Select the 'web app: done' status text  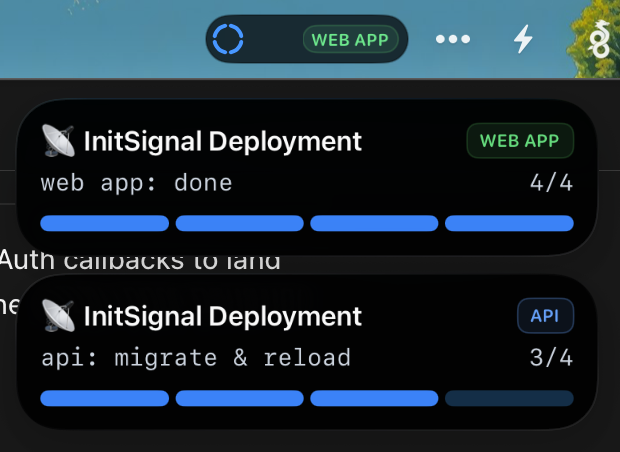136,183
